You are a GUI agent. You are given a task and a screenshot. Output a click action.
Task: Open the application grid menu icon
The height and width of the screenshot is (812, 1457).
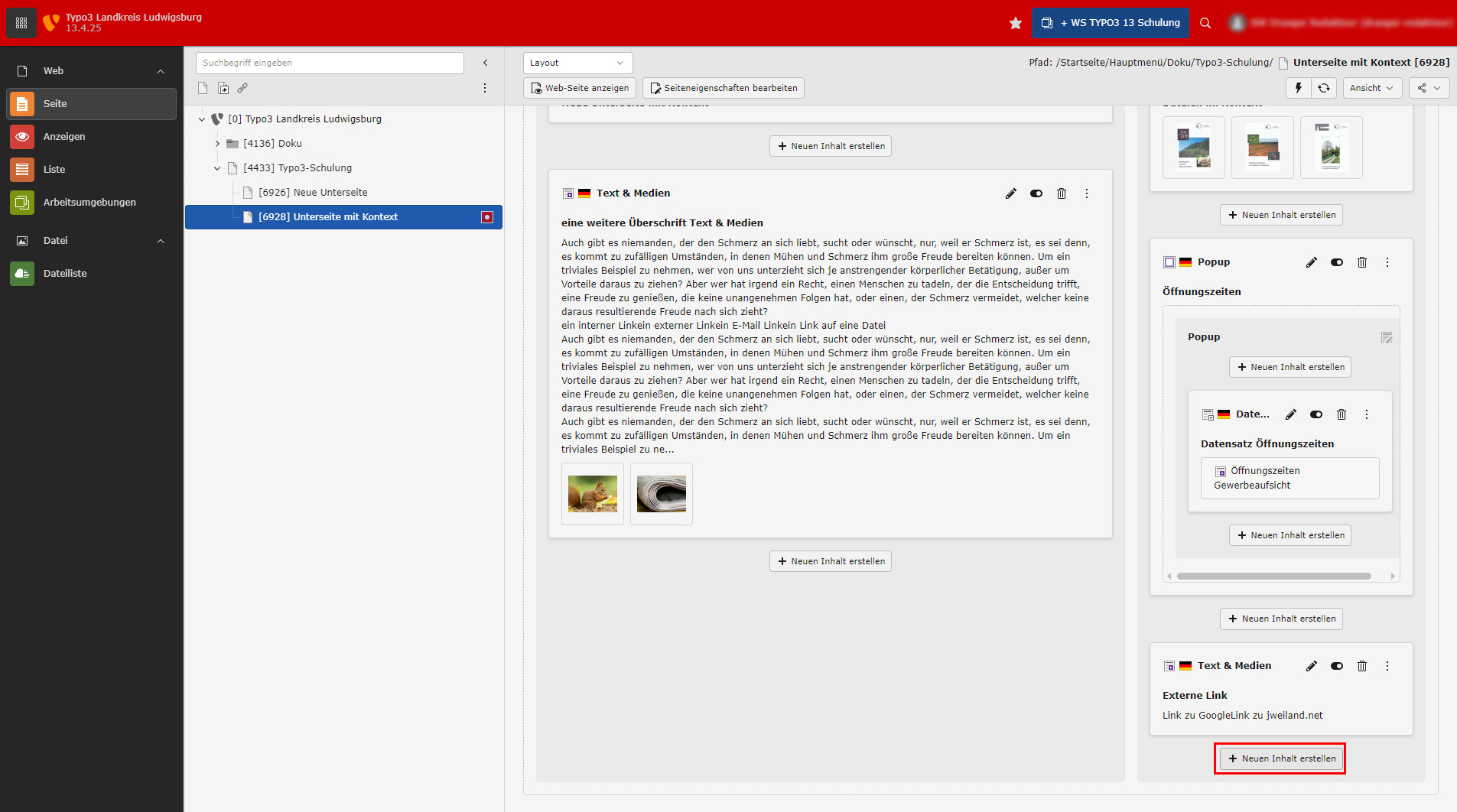coord(21,23)
